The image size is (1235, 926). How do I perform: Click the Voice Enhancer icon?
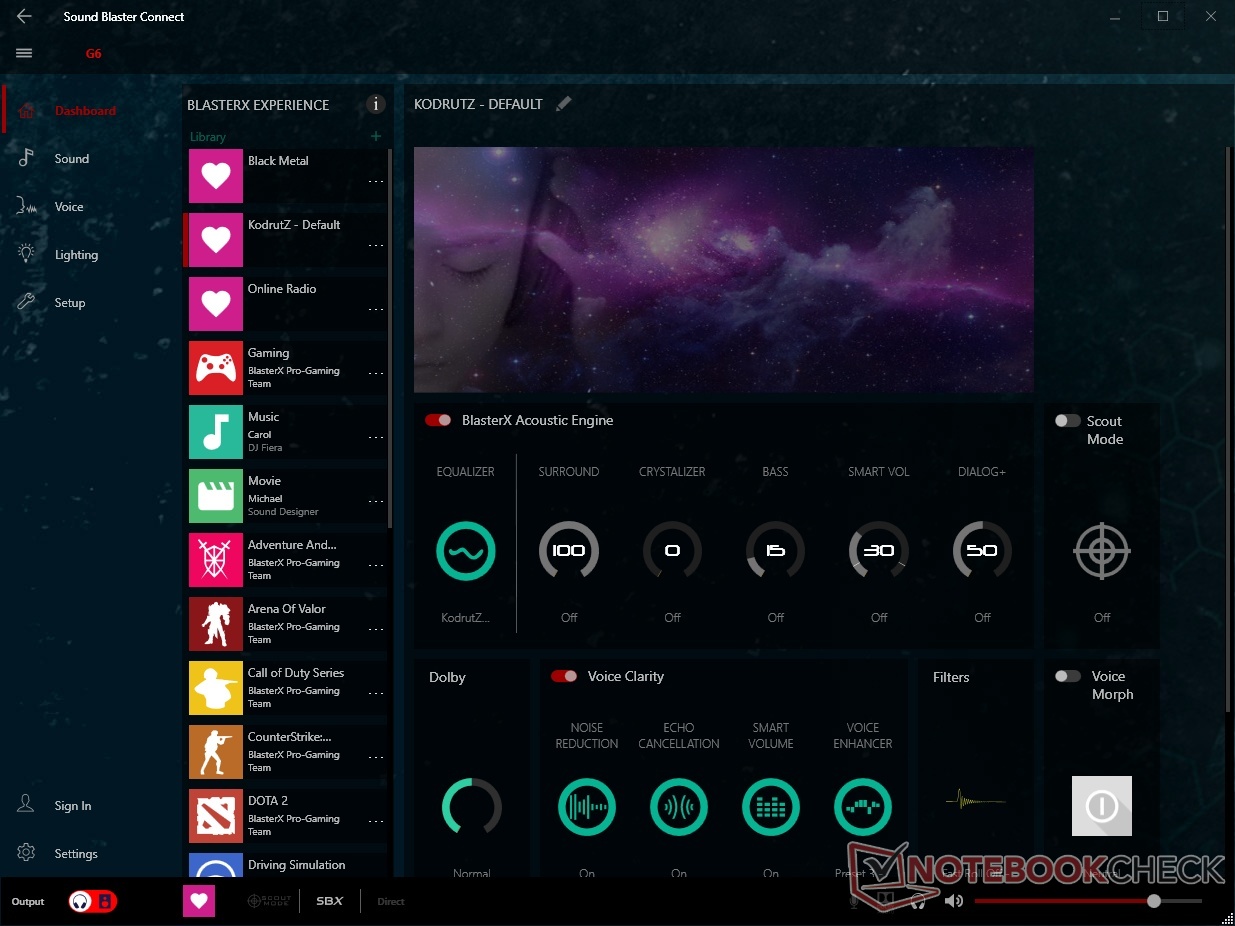coord(863,807)
